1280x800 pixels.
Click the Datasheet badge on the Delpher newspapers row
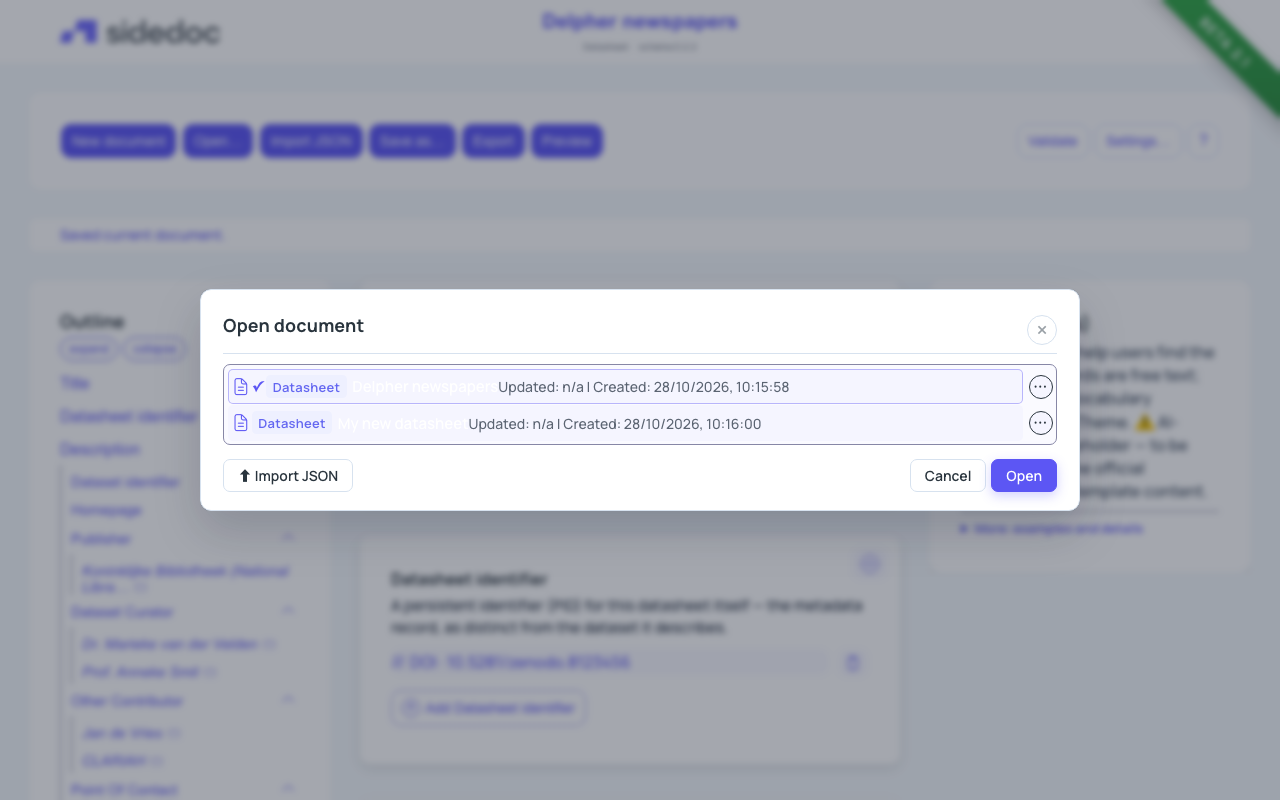click(306, 387)
